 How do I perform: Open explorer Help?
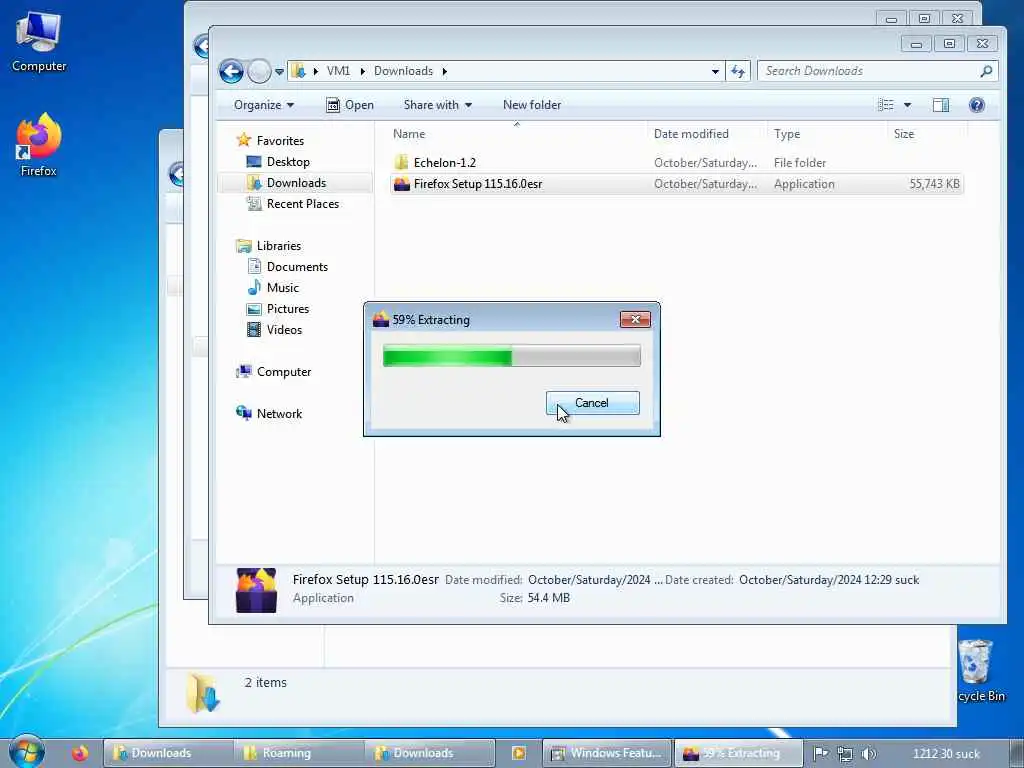click(x=977, y=105)
